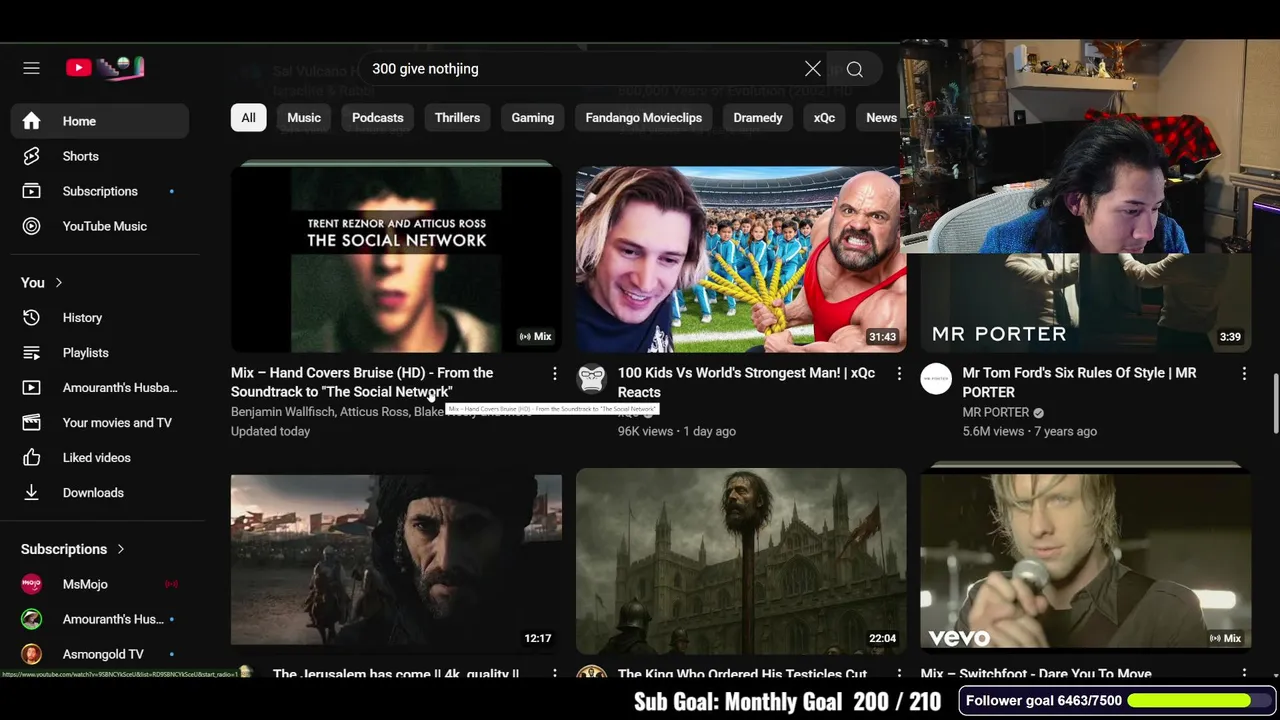Open Liked videos
This screenshot has height=720, width=1280.
100,458
